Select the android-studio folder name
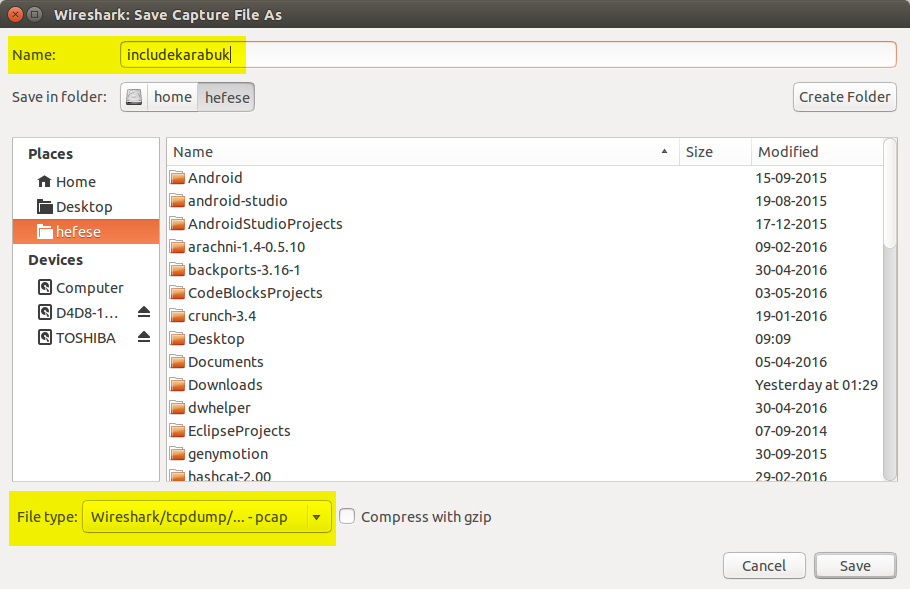The height and width of the screenshot is (589, 910). point(237,201)
